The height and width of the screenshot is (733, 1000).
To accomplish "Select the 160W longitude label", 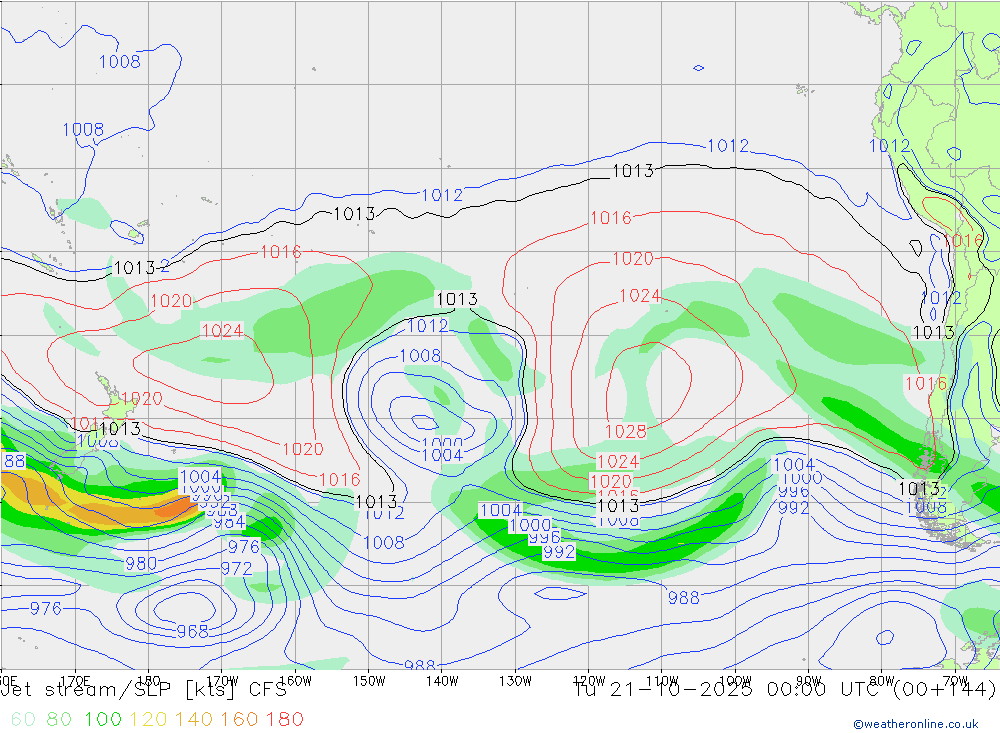I will pyautogui.click(x=295, y=681).
